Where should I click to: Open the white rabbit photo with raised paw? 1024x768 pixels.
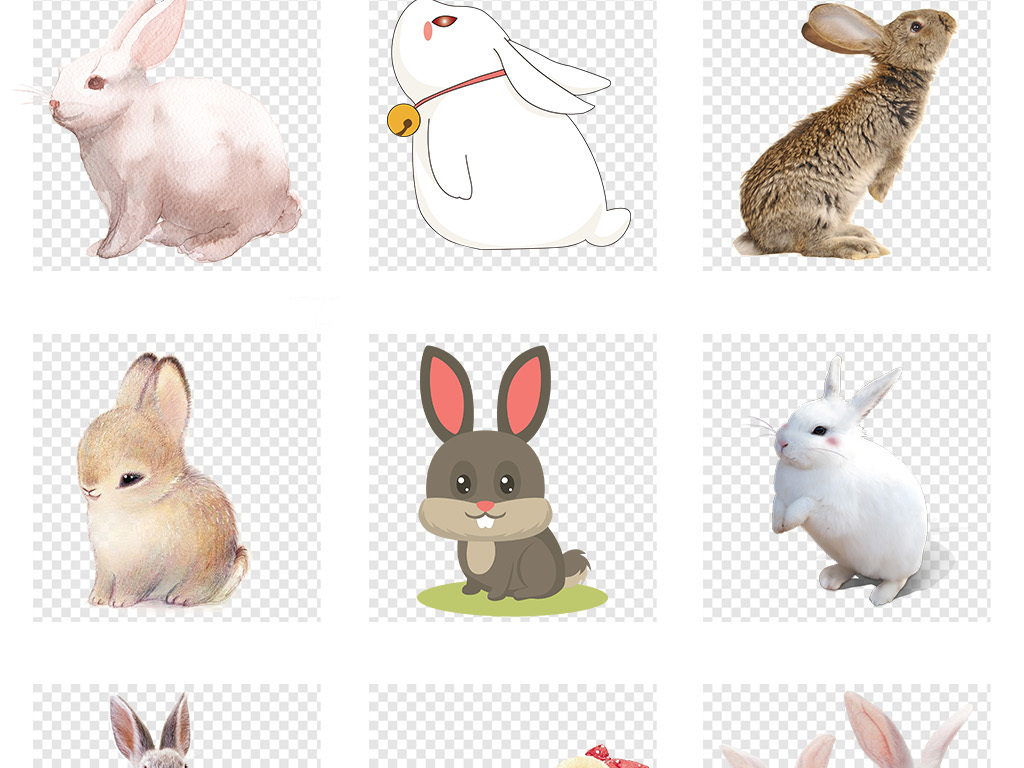pyautogui.click(x=846, y=477)
